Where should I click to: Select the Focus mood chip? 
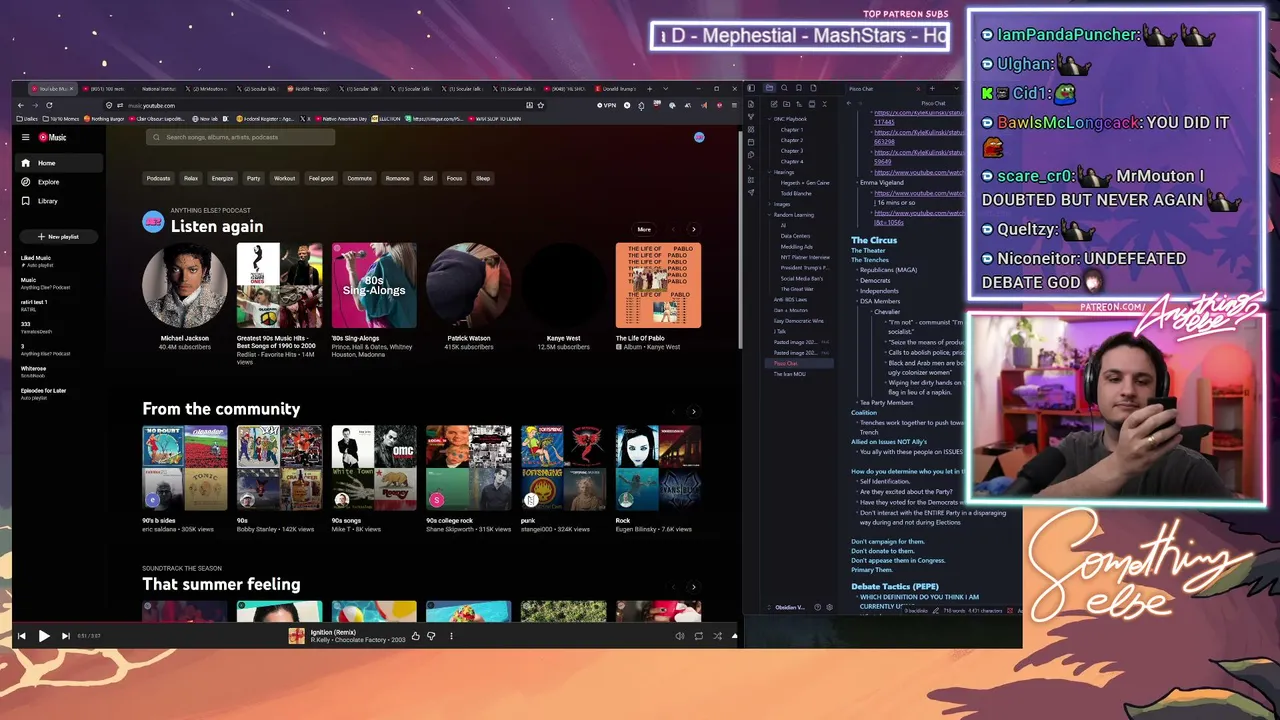pyautogui.click(x=455, y=178)
